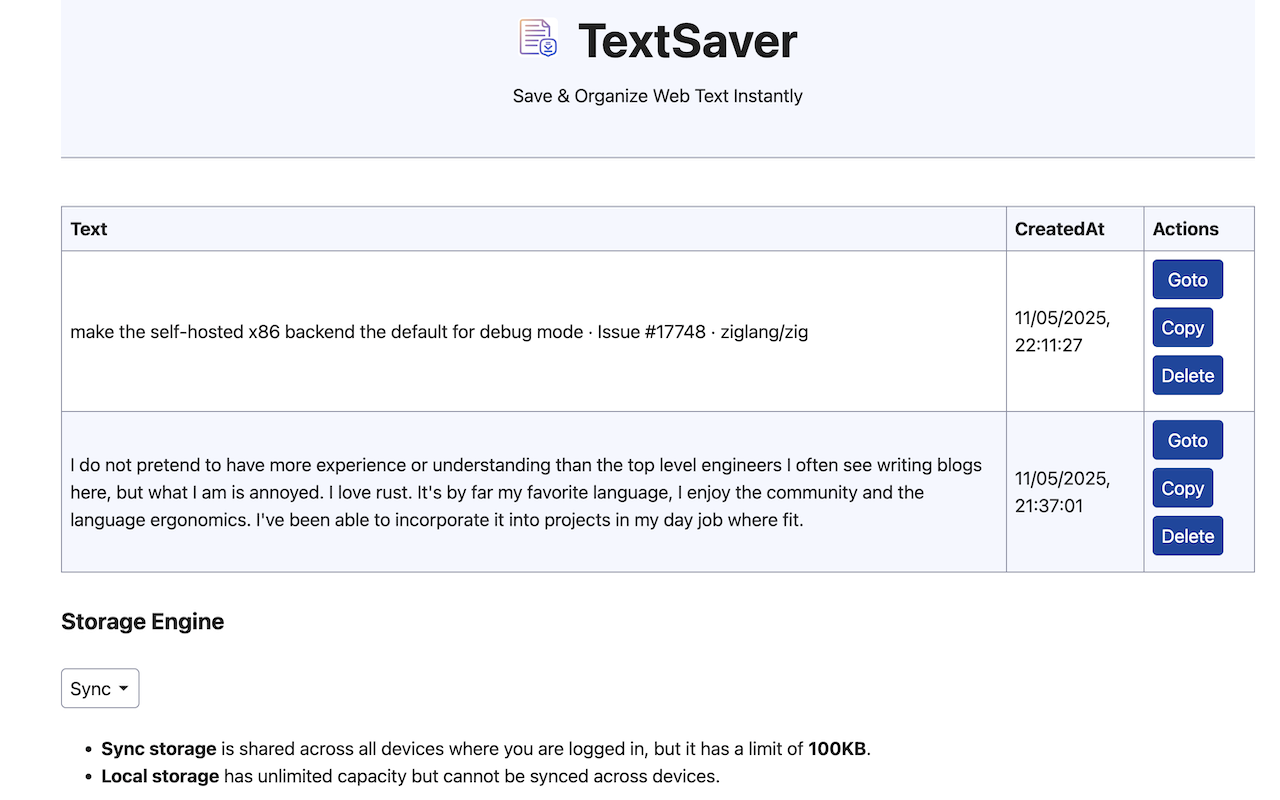
Task: Click the CreatedAt column header
Action: (x=1075, y=229)
